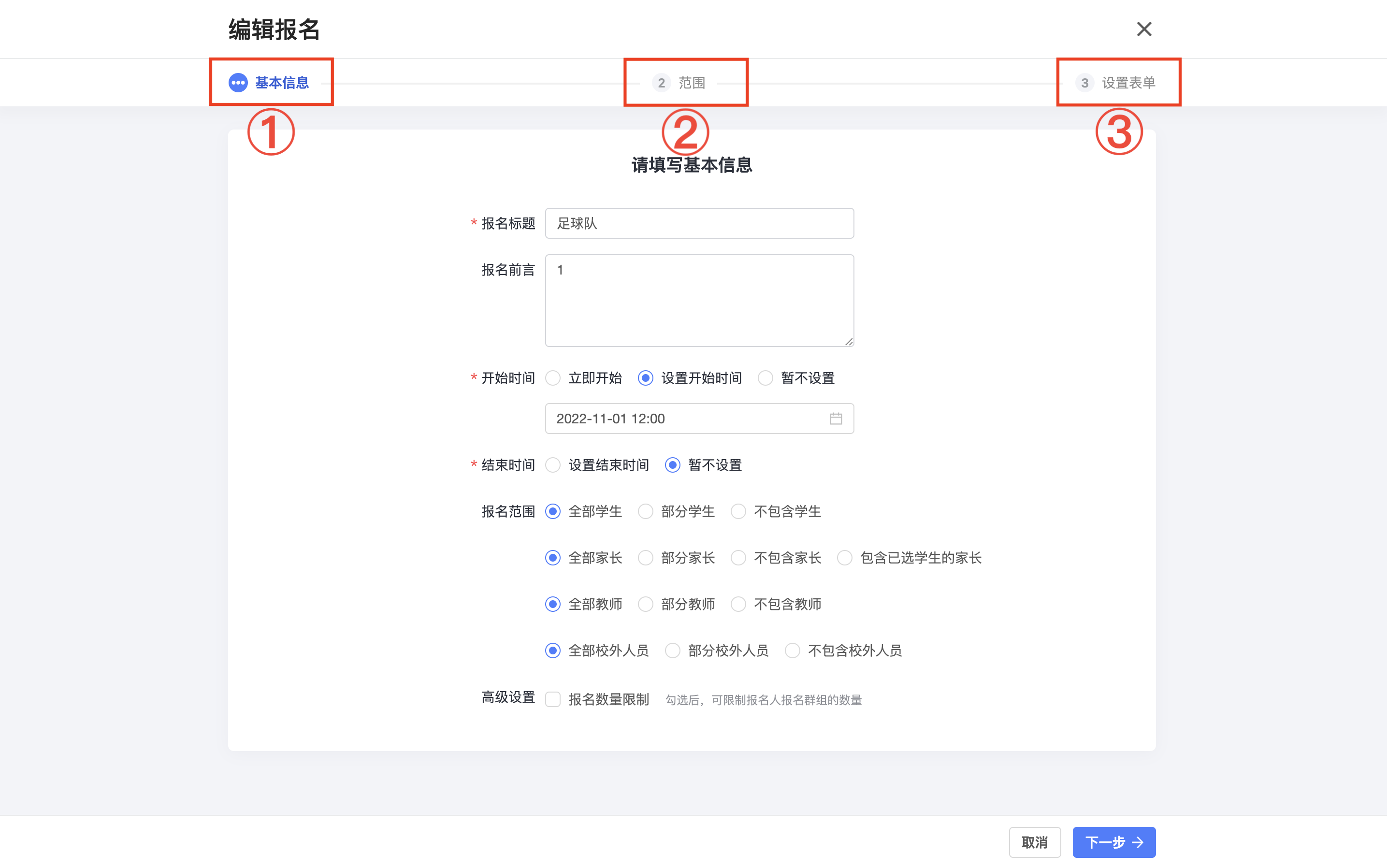Click the calendar icon in the start time field
This screenshot has width=1387, height=868.
tap(836, 419)
